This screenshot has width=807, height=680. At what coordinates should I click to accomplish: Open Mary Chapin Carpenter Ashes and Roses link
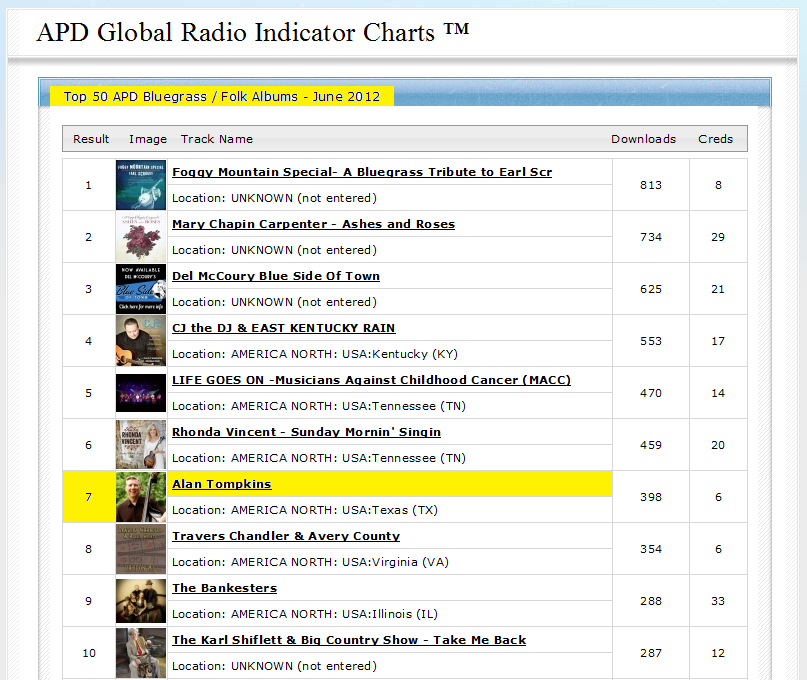[313, 224]
